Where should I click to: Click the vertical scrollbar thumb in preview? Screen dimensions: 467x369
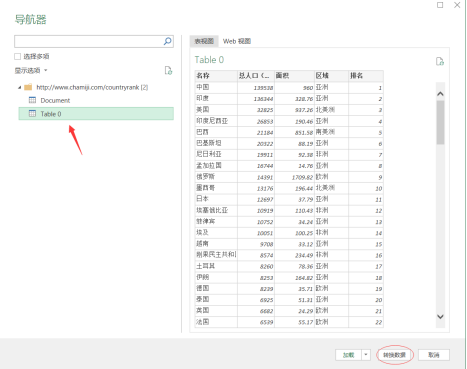[x=440, y=122]
